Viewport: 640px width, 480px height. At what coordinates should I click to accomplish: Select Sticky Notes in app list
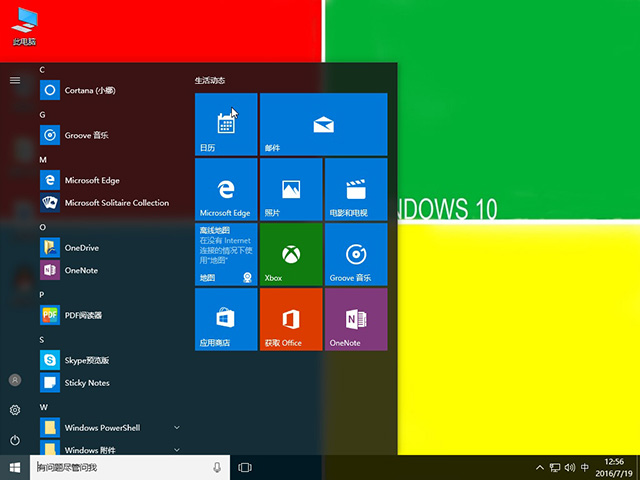(86, 383)
